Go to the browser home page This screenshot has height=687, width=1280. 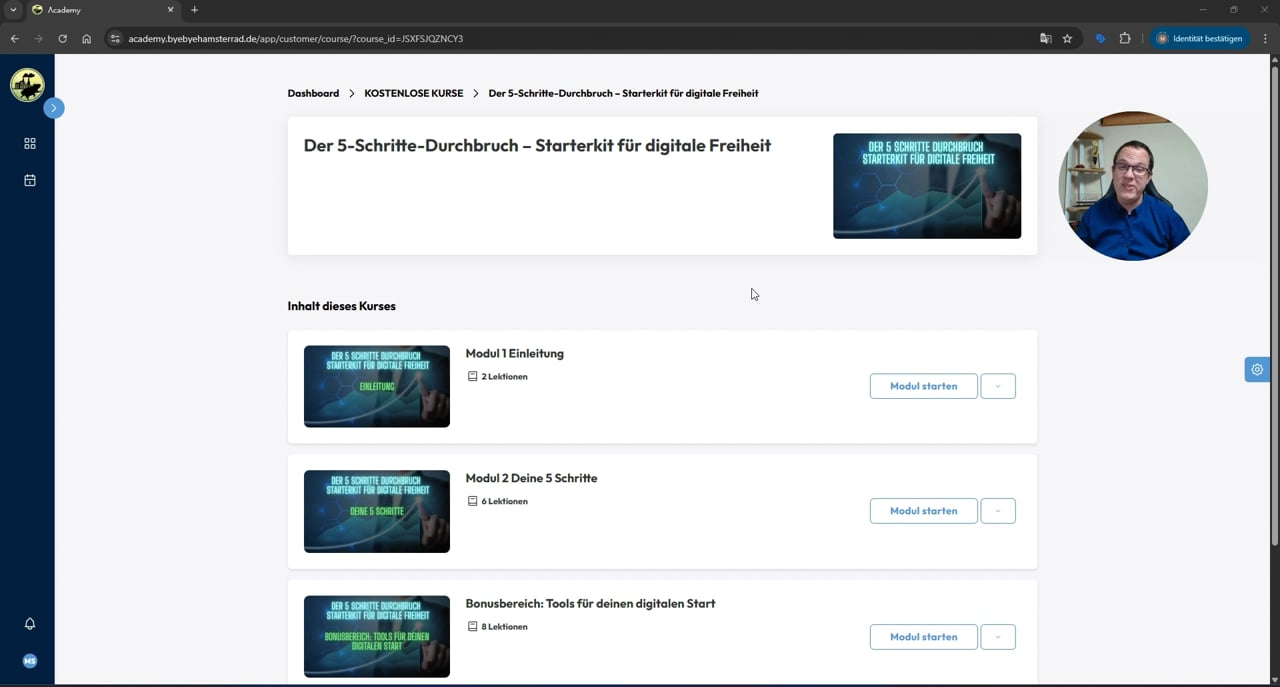click(87, 39)
